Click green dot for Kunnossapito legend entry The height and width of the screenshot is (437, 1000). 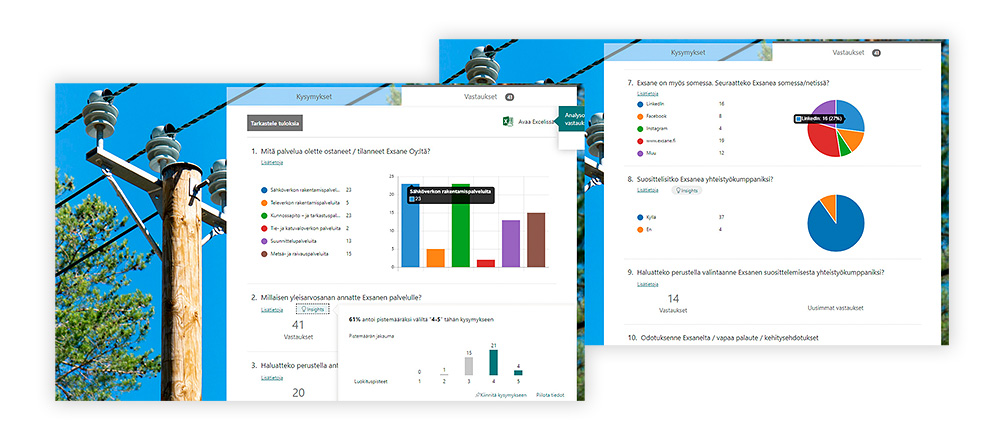point(264,216)
